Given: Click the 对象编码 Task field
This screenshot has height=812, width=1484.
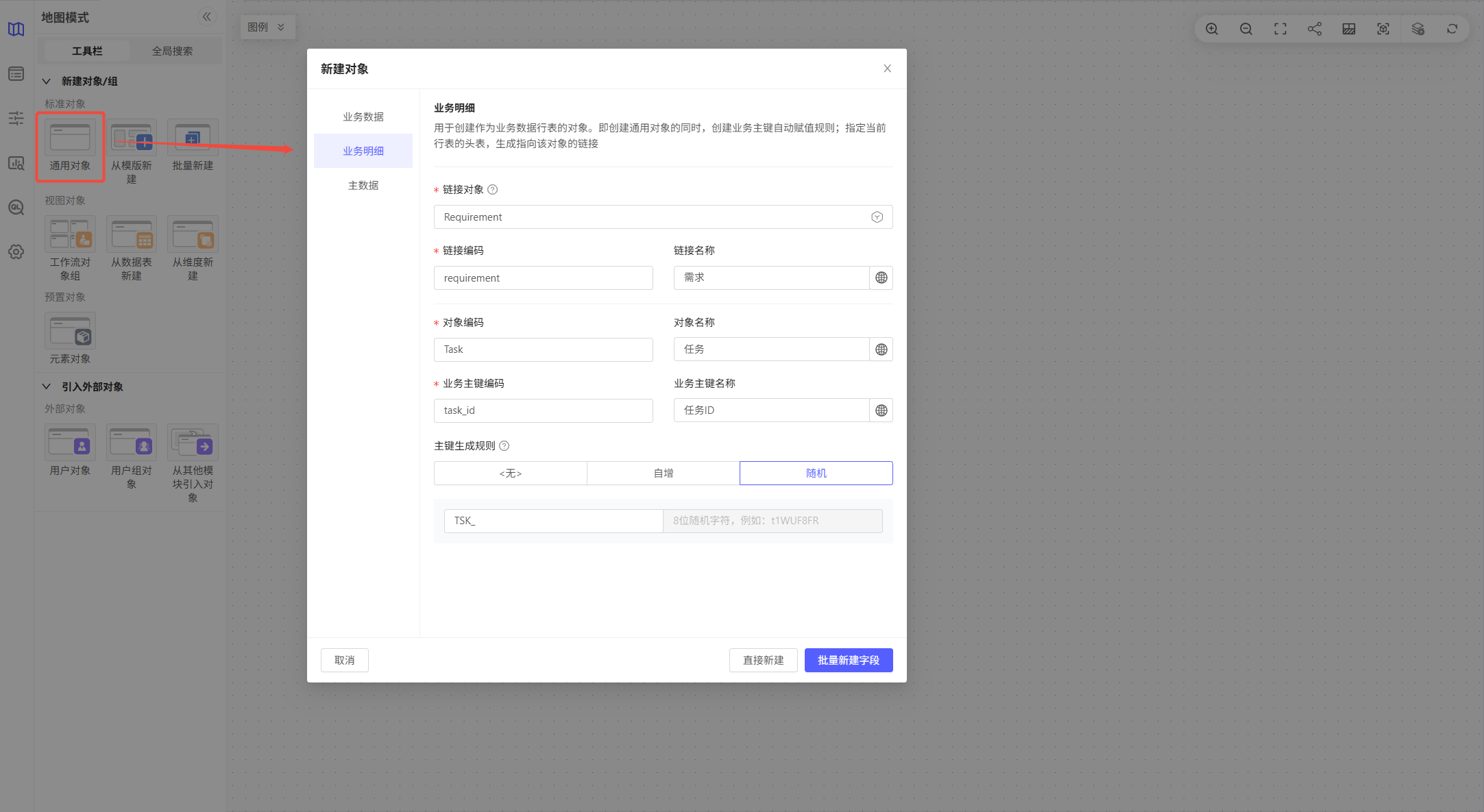Looking at the screenshot, I should [x=543, y=349].
